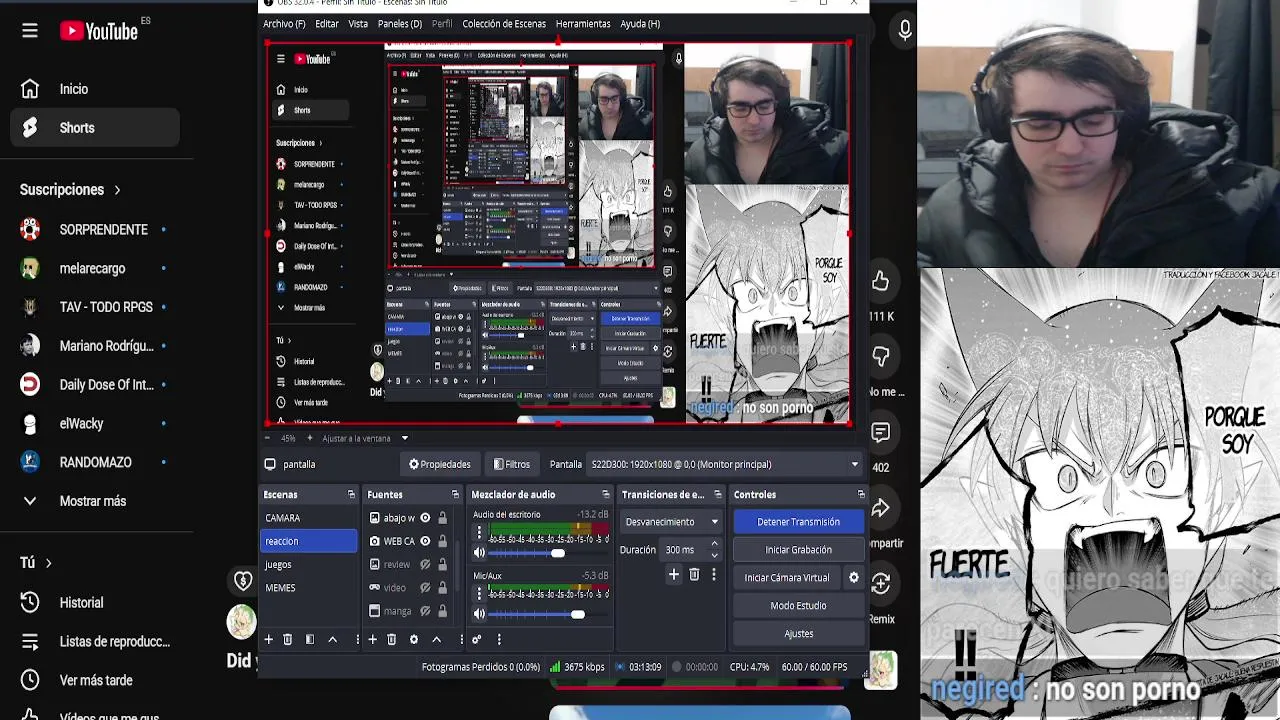Add a new source in Fuentes
Screen dimensions: 1280x720
pyautogui.click(x=372, y=639)
